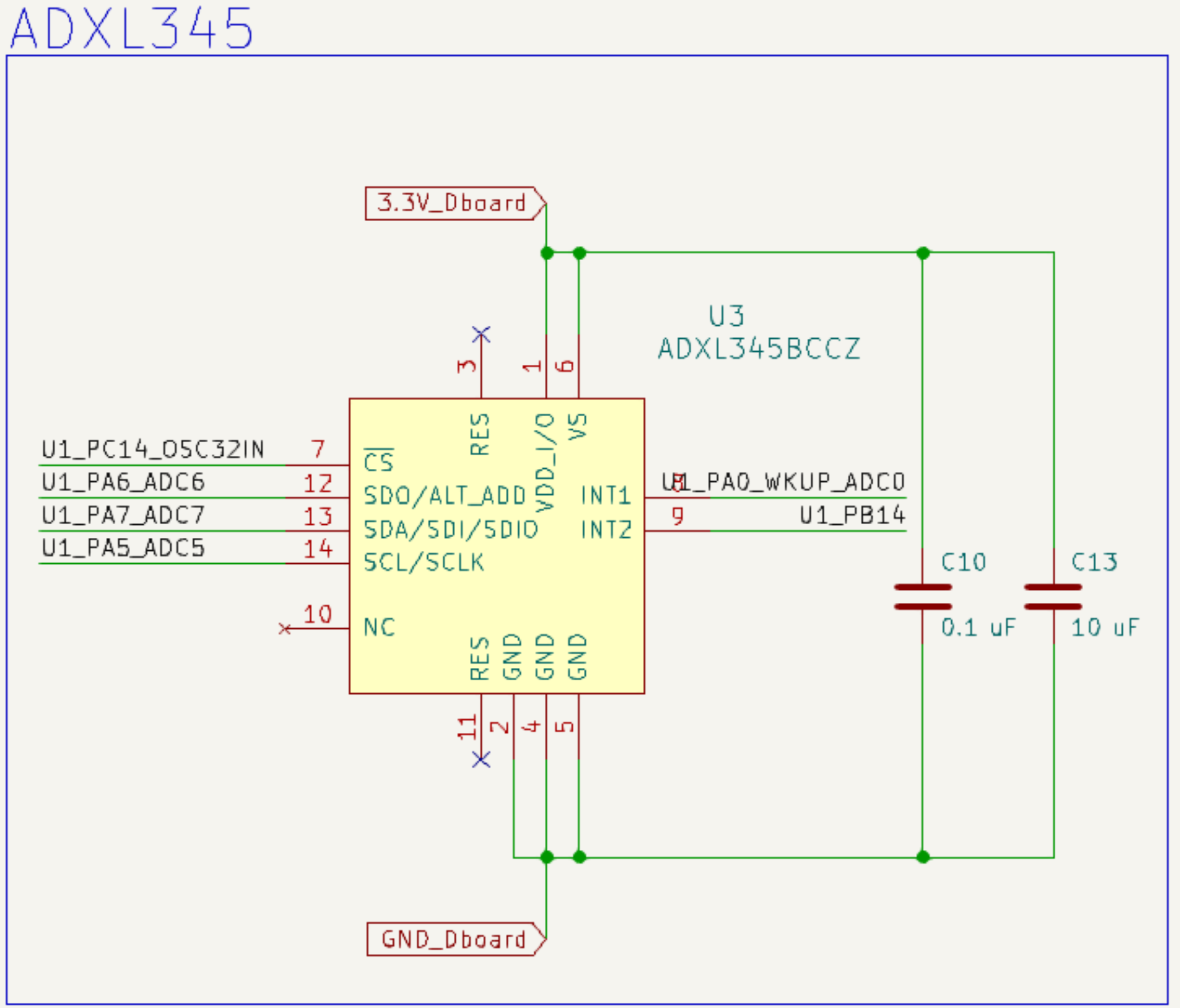Click the VDD_I/O pin name
The height and width of the screenshot is (1008, 1180).
(545, 462)
